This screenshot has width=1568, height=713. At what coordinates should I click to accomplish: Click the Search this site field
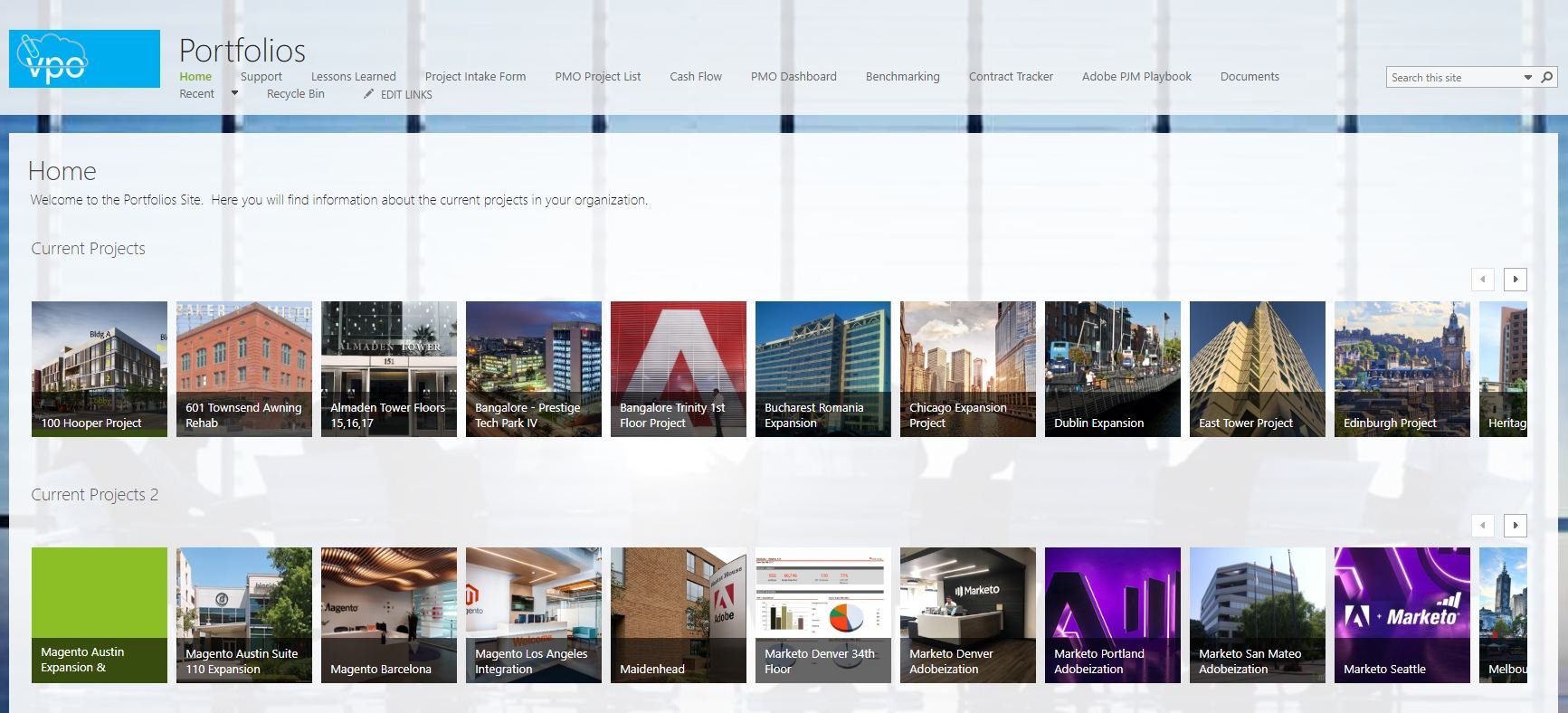(x=1454, y=78)
